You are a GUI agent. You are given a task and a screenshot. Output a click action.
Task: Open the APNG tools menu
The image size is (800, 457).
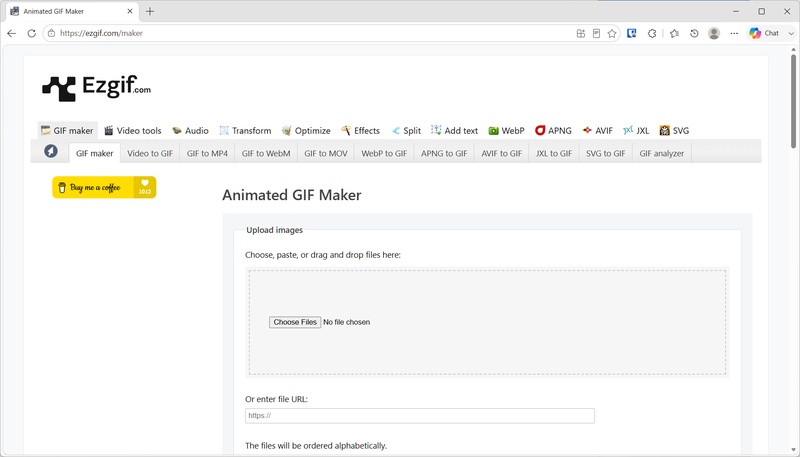tap(553, 131)
